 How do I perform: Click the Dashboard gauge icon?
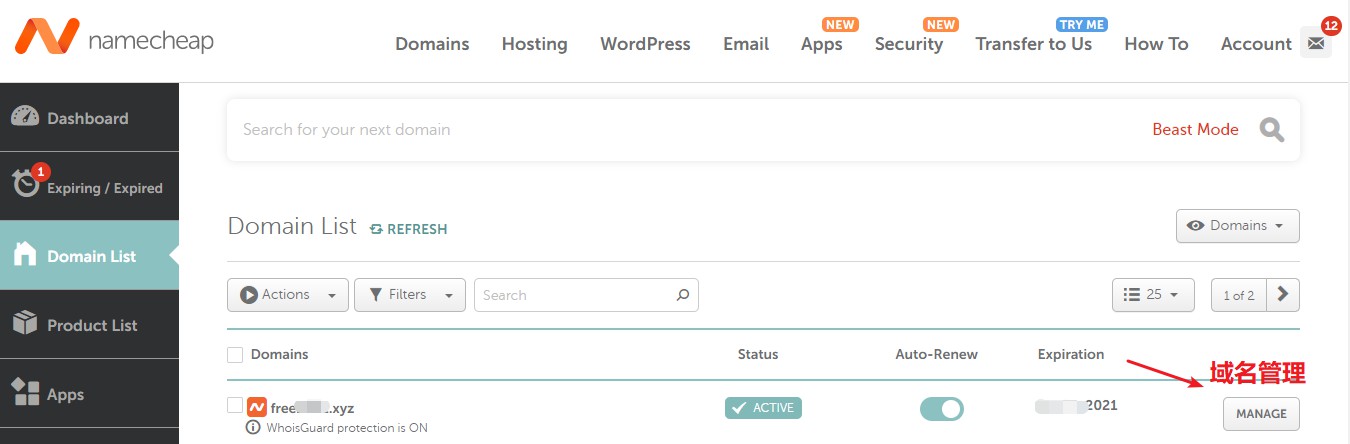25,117
